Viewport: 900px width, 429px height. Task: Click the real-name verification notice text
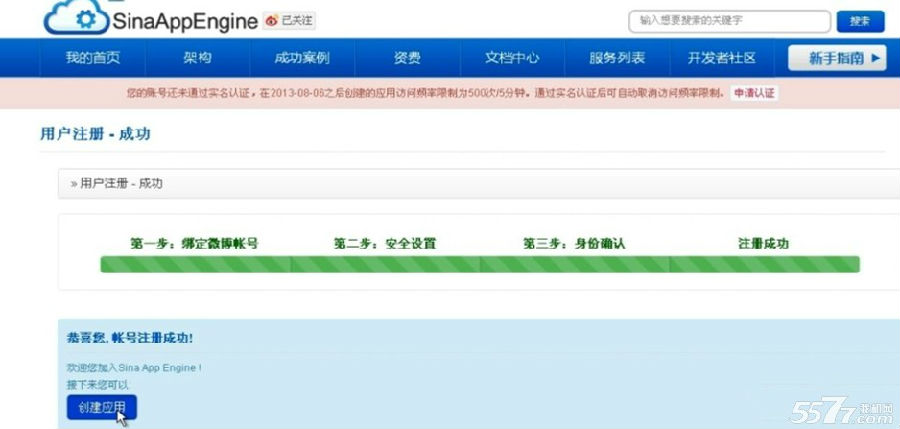point(425,93)
